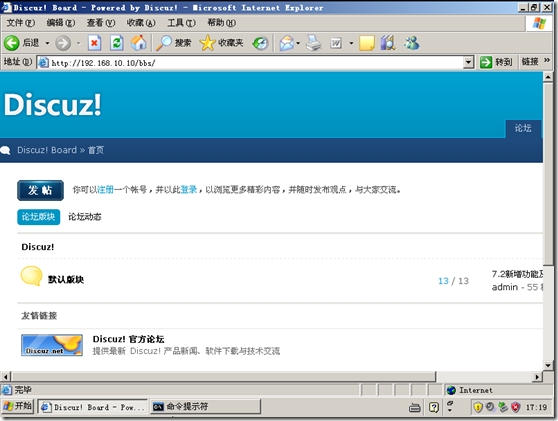Open the 工具(T) menu

pyautogui.click(x=181, y=23)
